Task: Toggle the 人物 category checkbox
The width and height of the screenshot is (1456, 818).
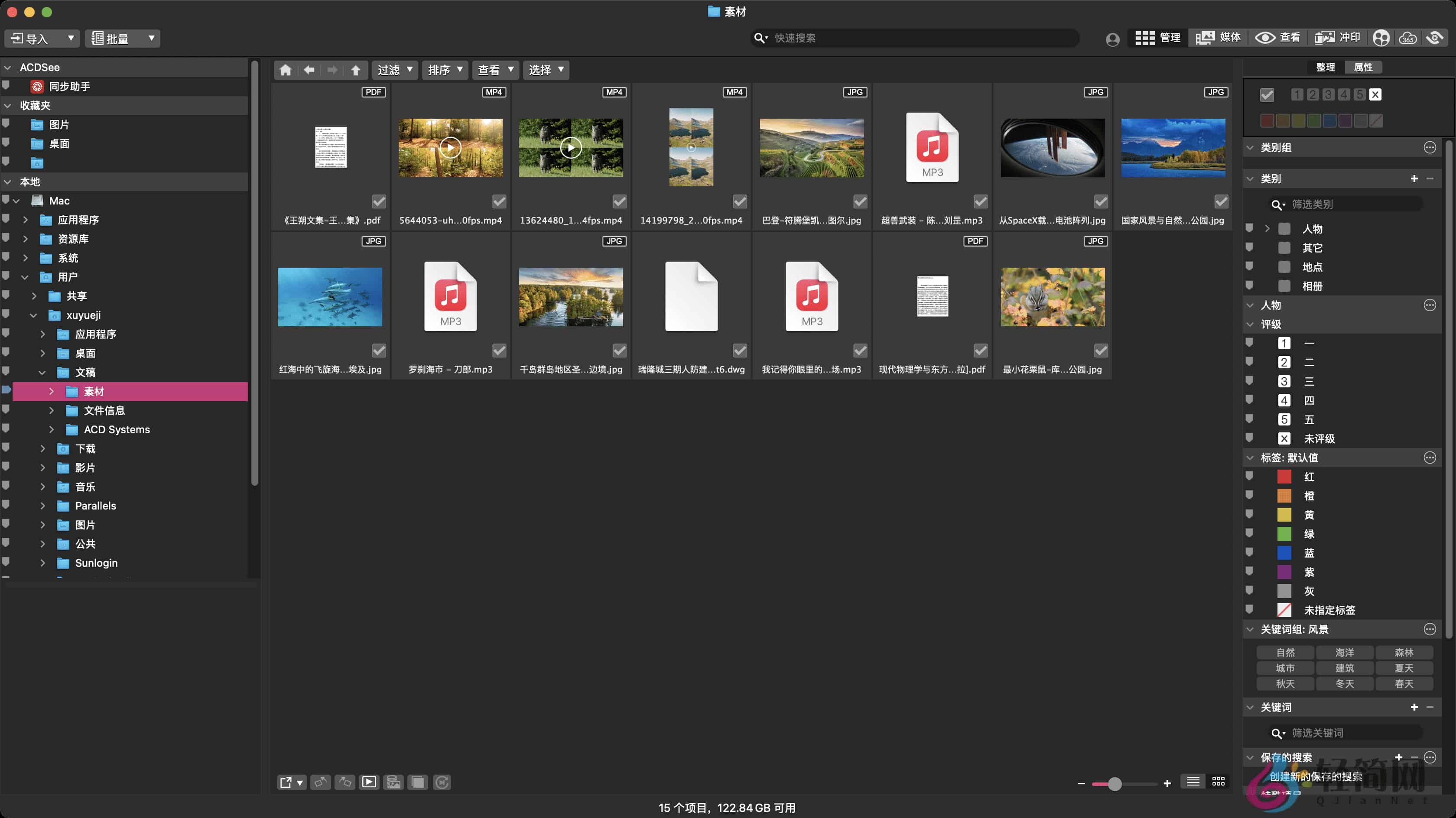Action: [1283, 228]
